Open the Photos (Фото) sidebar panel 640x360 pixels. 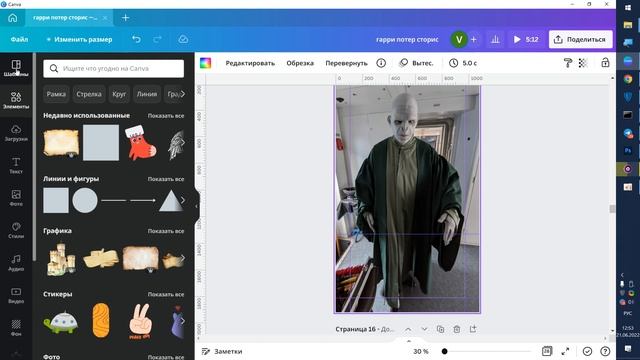pyautogui.click(x=16, y=198)
